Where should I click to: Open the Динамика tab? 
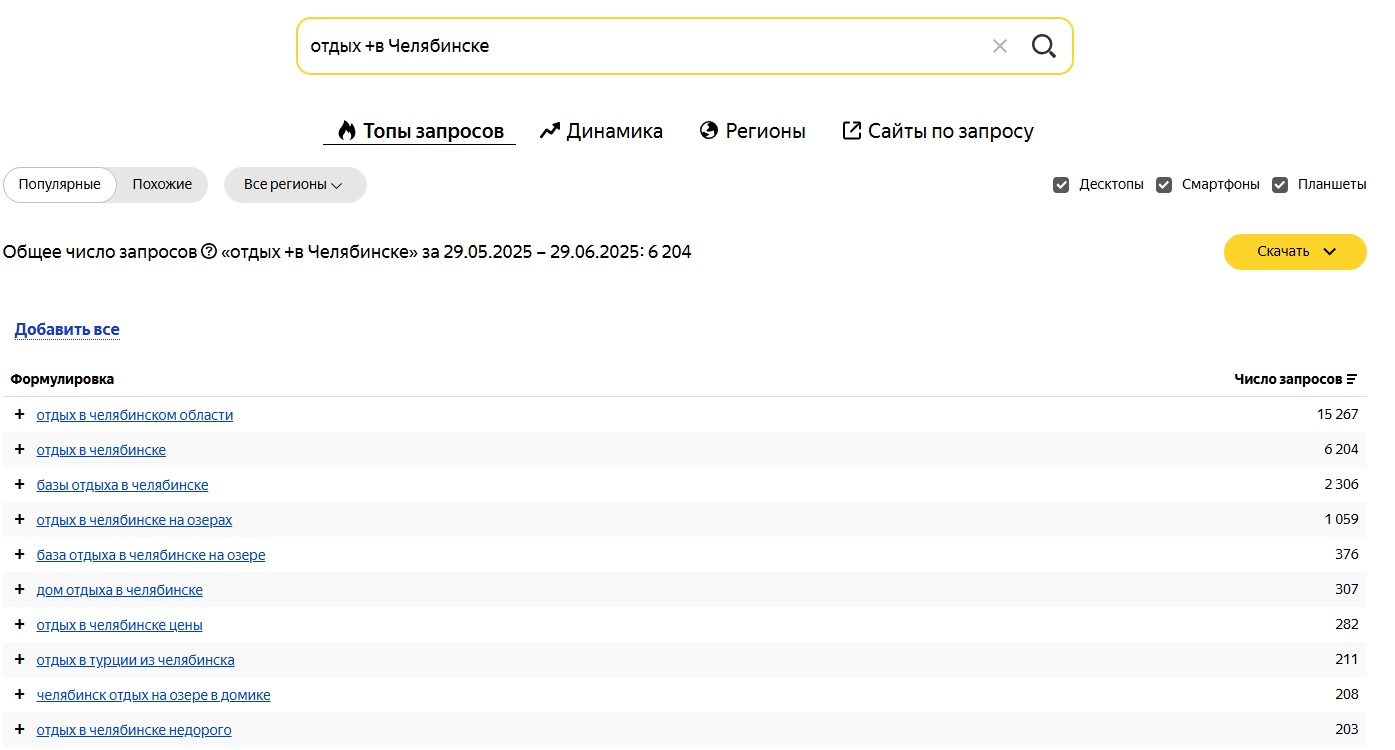601,131
